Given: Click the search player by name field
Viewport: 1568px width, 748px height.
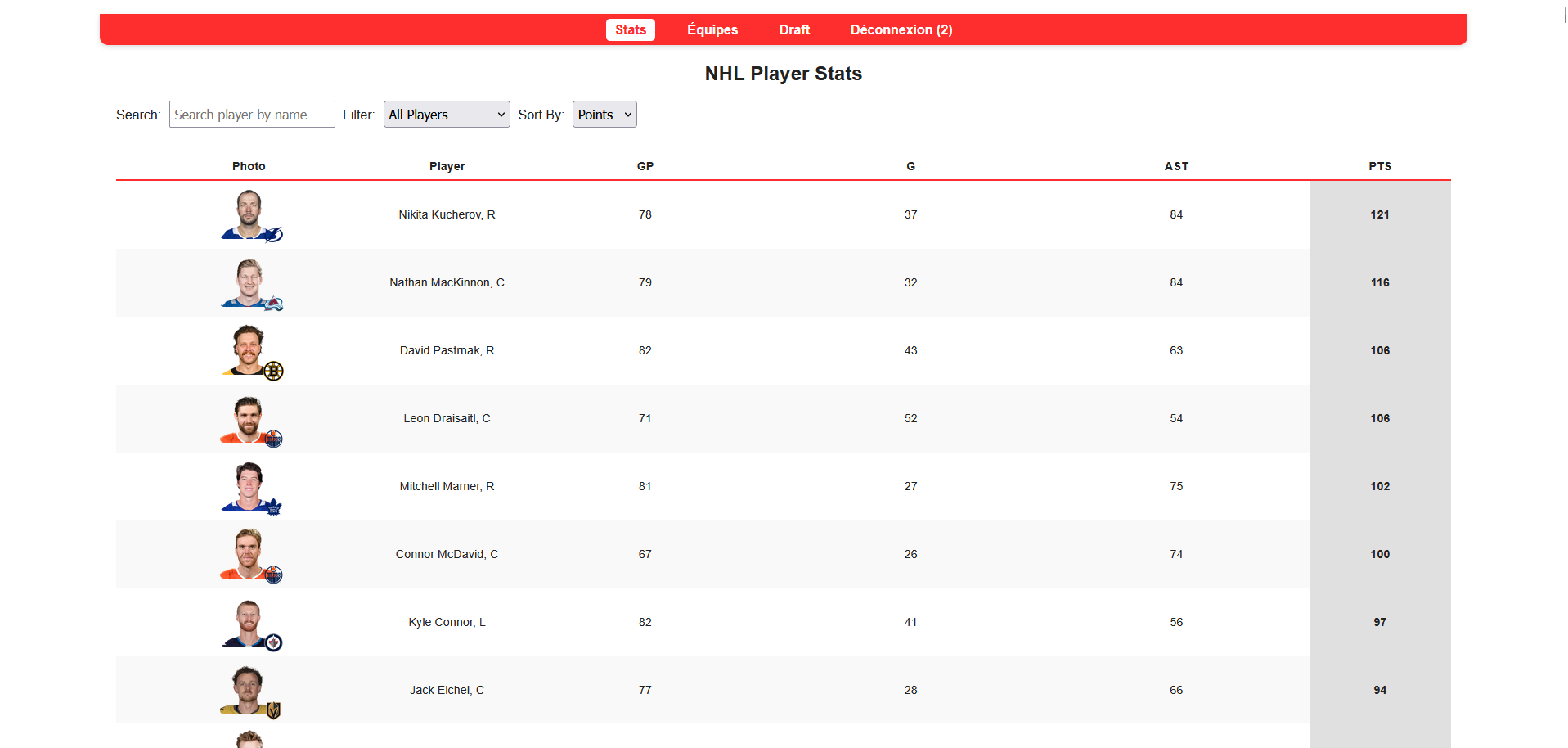Looking at the screenshot, I should [251, 114].
